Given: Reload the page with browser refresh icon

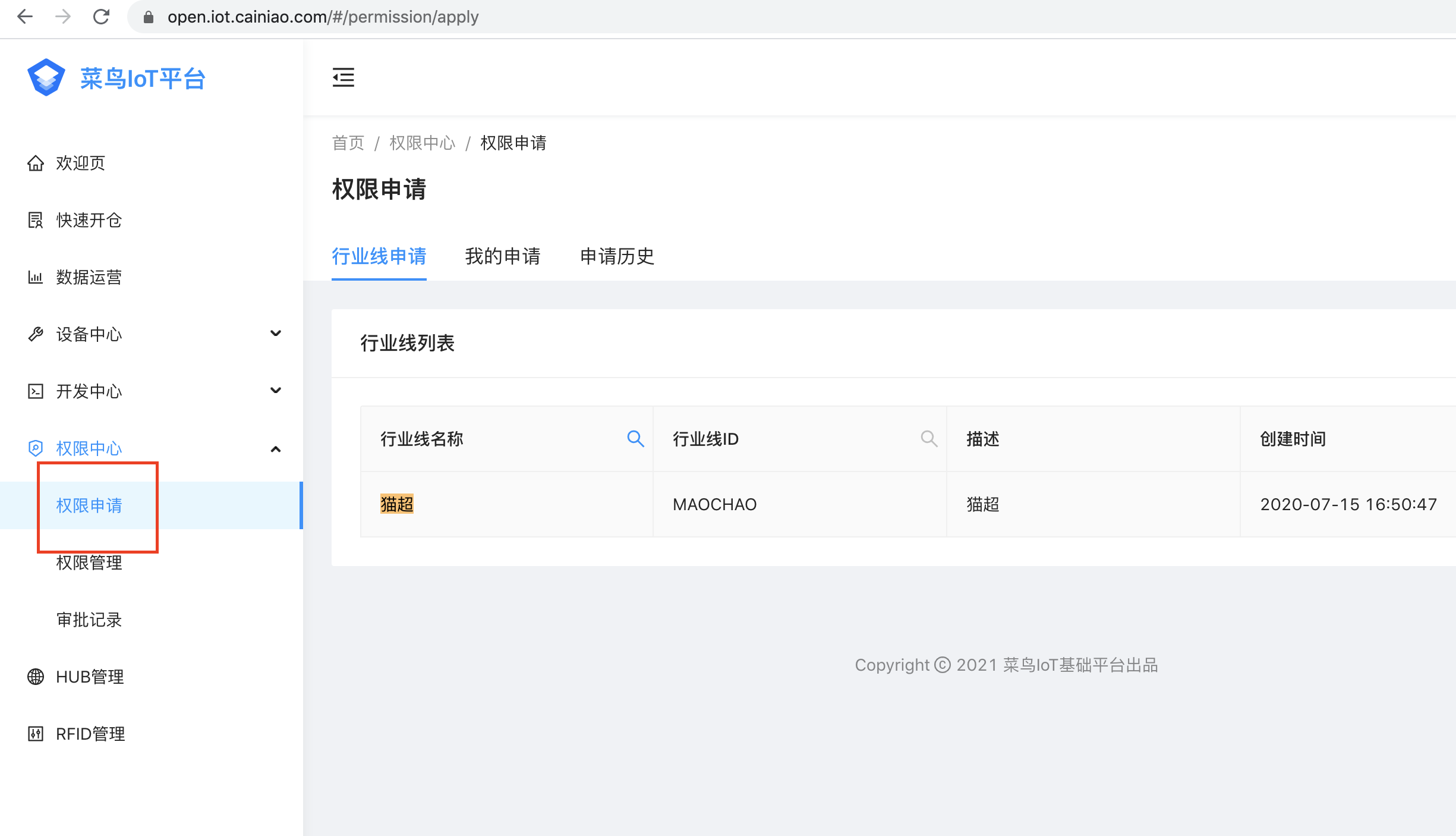Looking at the screenshot, I should click(101, 17).
